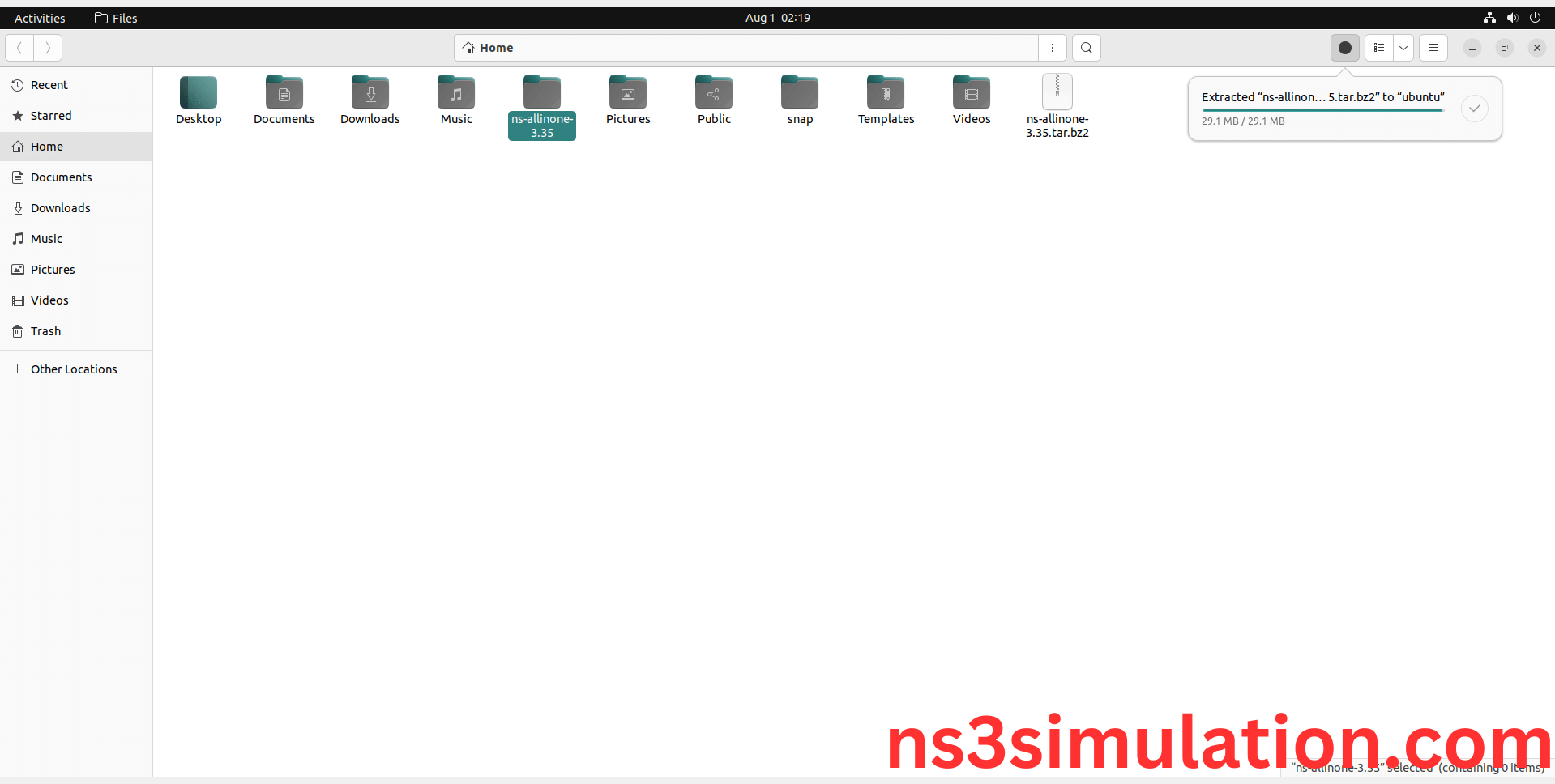Select the ns-allinone-3.35.tar.bz2 archive
The image size is (1555, 784).
[1057, 92]
